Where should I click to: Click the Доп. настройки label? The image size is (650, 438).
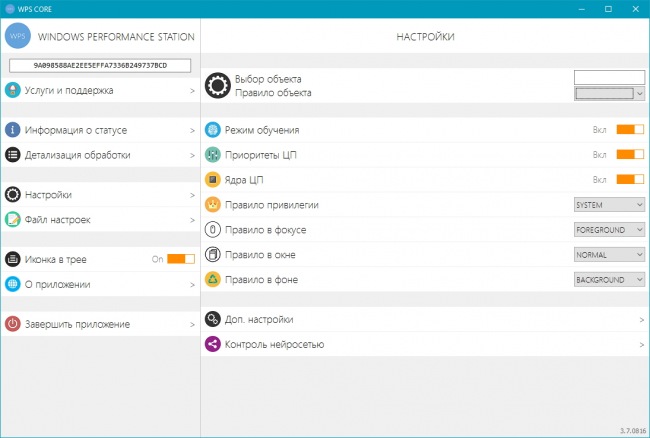click(259, 319)
